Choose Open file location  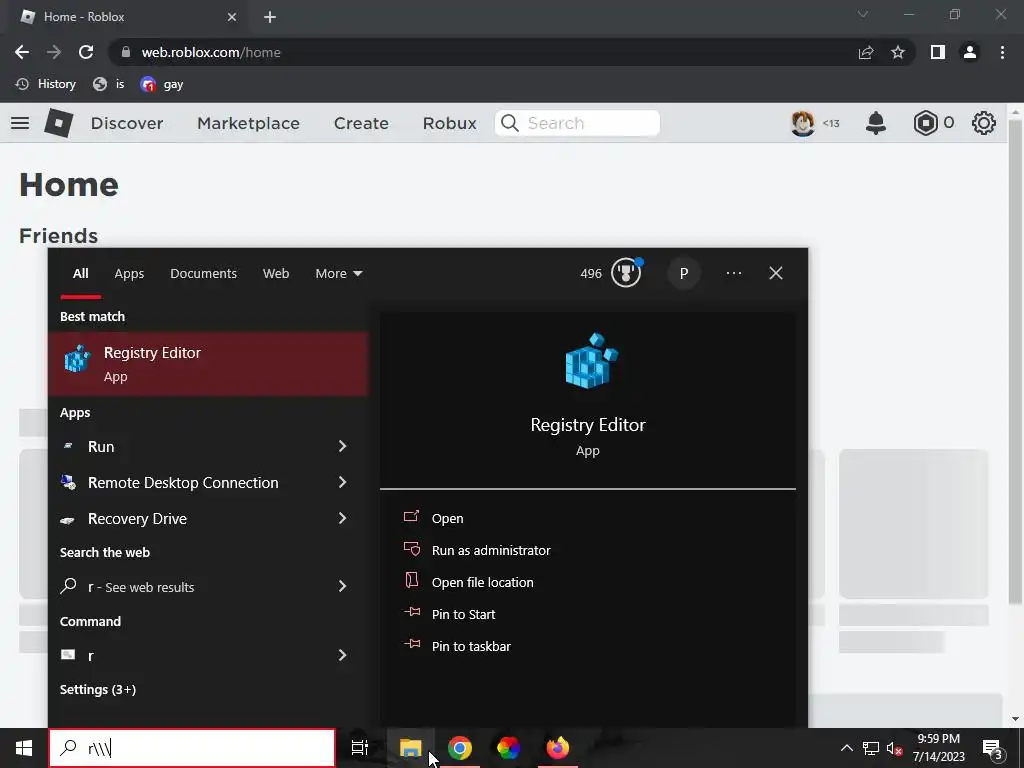[x=482, y=583]
